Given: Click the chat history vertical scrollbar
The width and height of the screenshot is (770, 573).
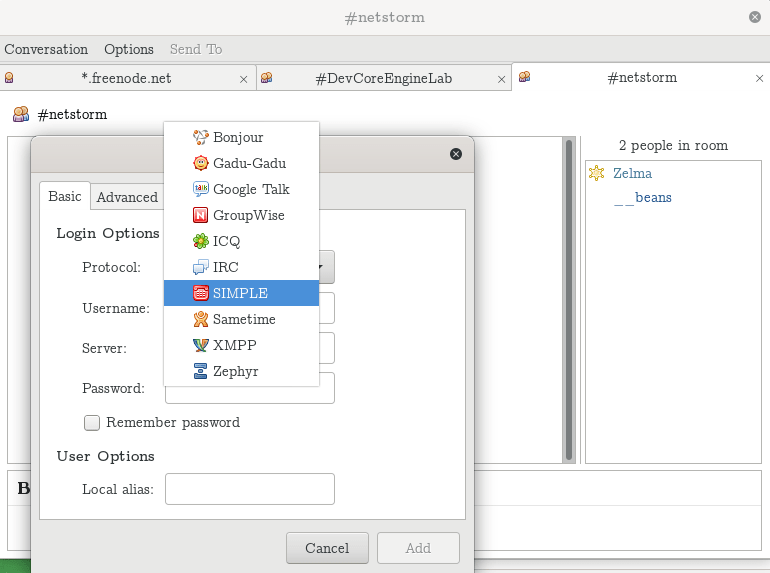Looking at the screenshot, I should coord(569,300).
